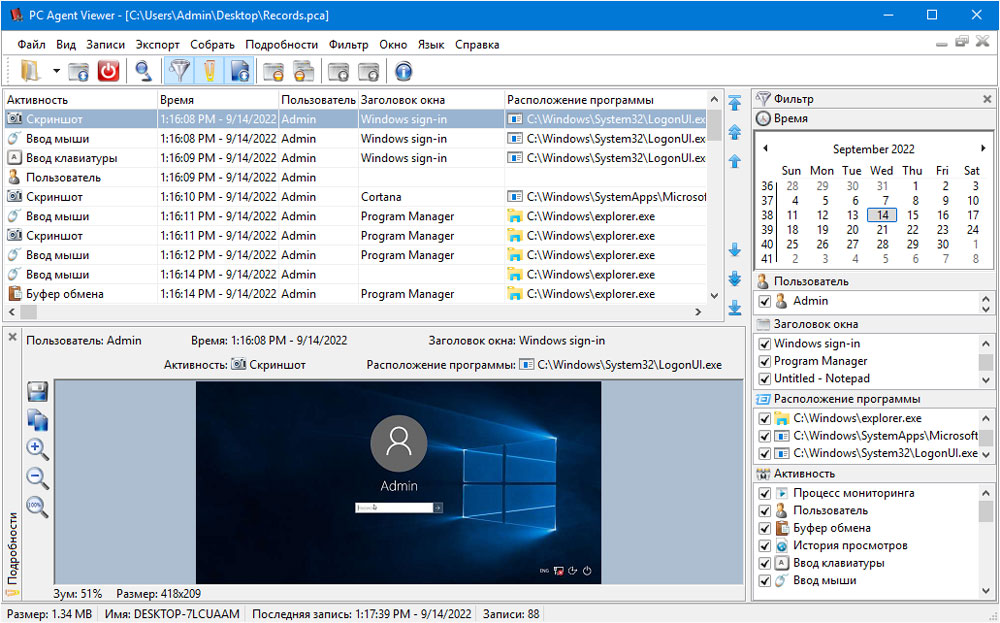Screen dimensions: 1000x623
Task: Click the magnifier search icon in toolbar
Action: pos(144,71)
